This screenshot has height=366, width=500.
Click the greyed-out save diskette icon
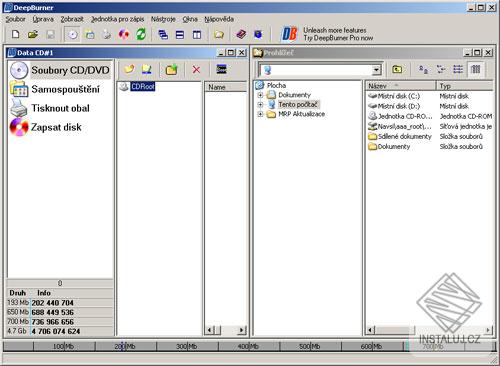tap(50, 34)
